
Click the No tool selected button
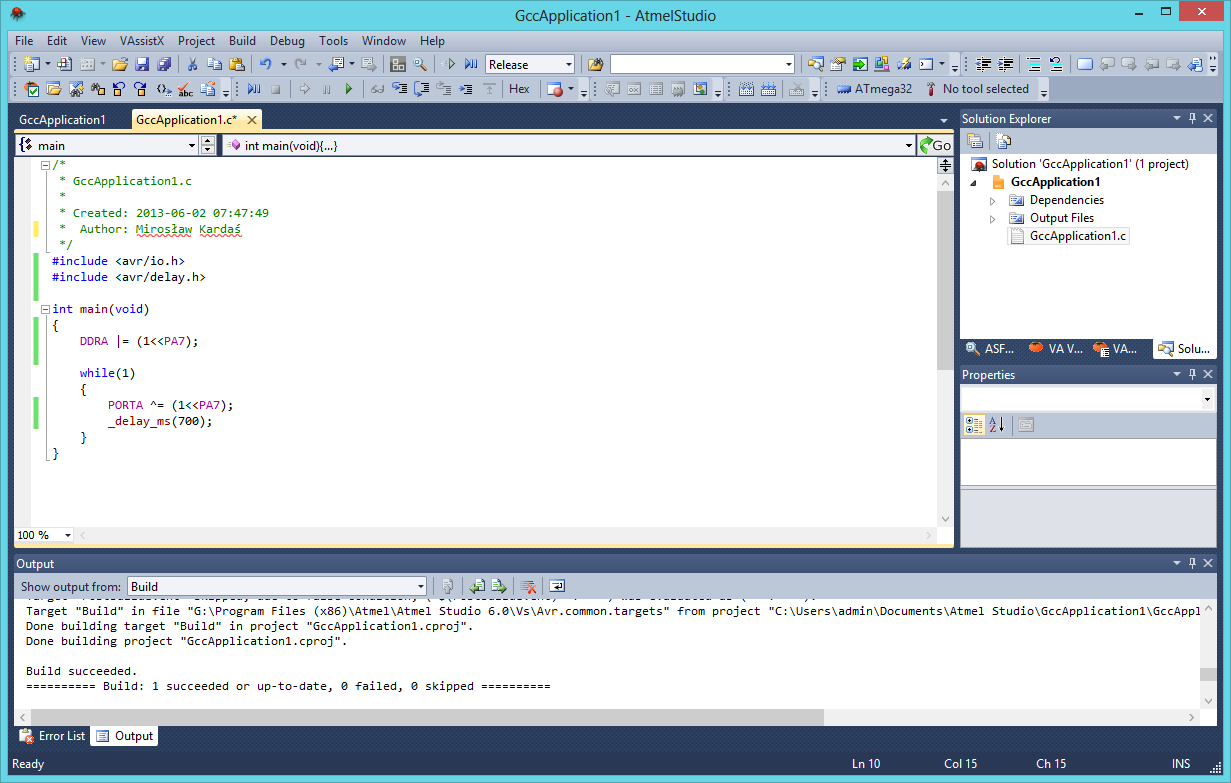(x=978, y=89)
